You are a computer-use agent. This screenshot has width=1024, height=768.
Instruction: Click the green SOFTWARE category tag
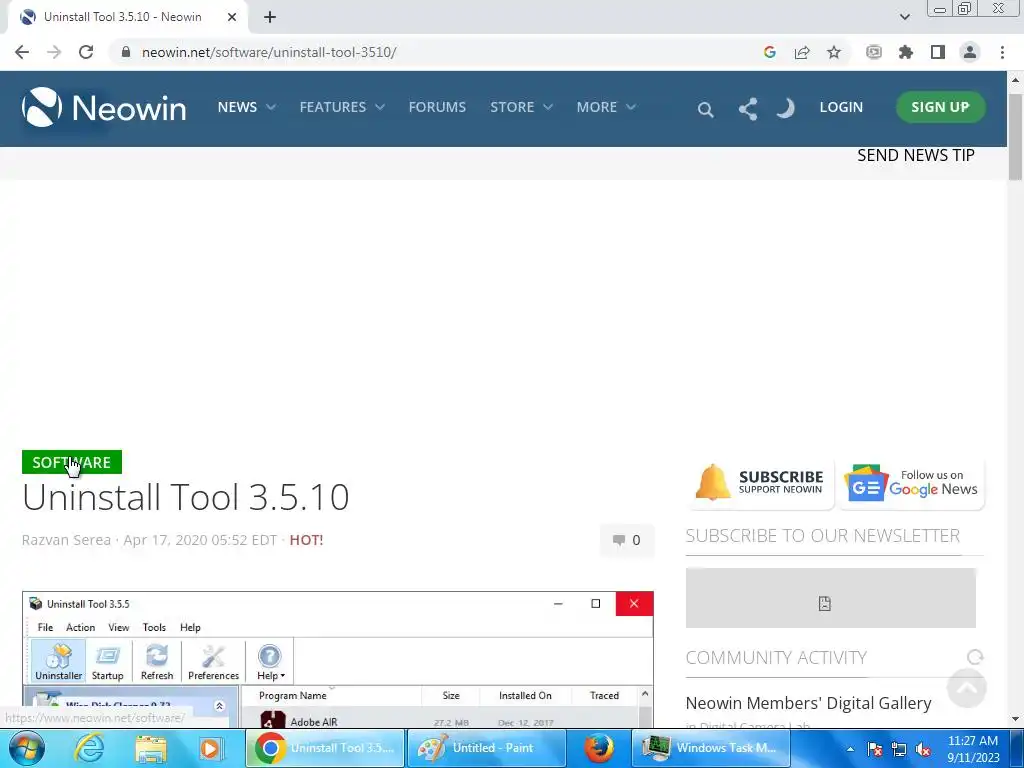[x=72, y=462]
